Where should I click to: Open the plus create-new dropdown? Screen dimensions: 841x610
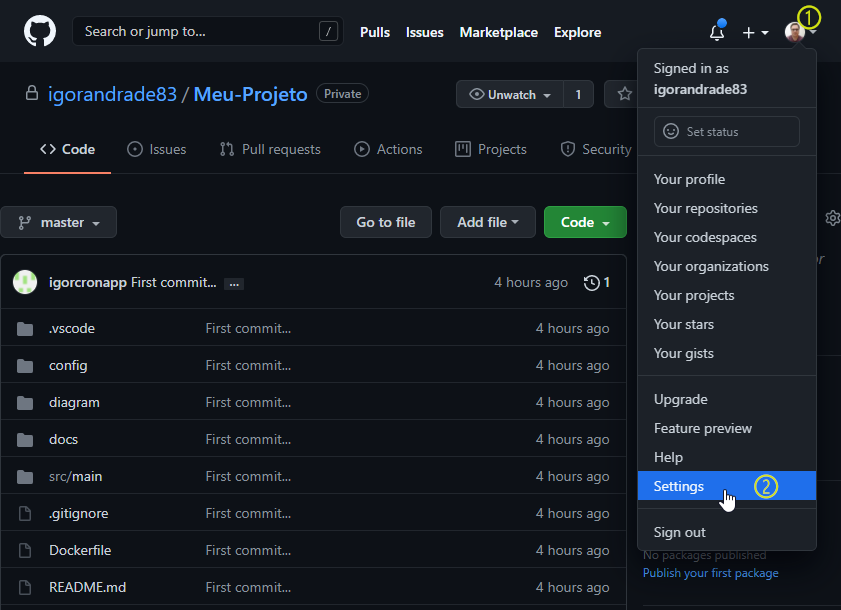(755, 33)
